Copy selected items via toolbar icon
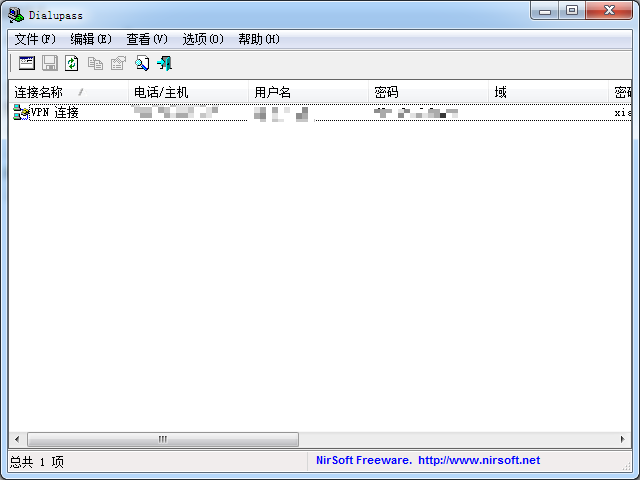Screen dimensions: 640x480 [96, 63]
